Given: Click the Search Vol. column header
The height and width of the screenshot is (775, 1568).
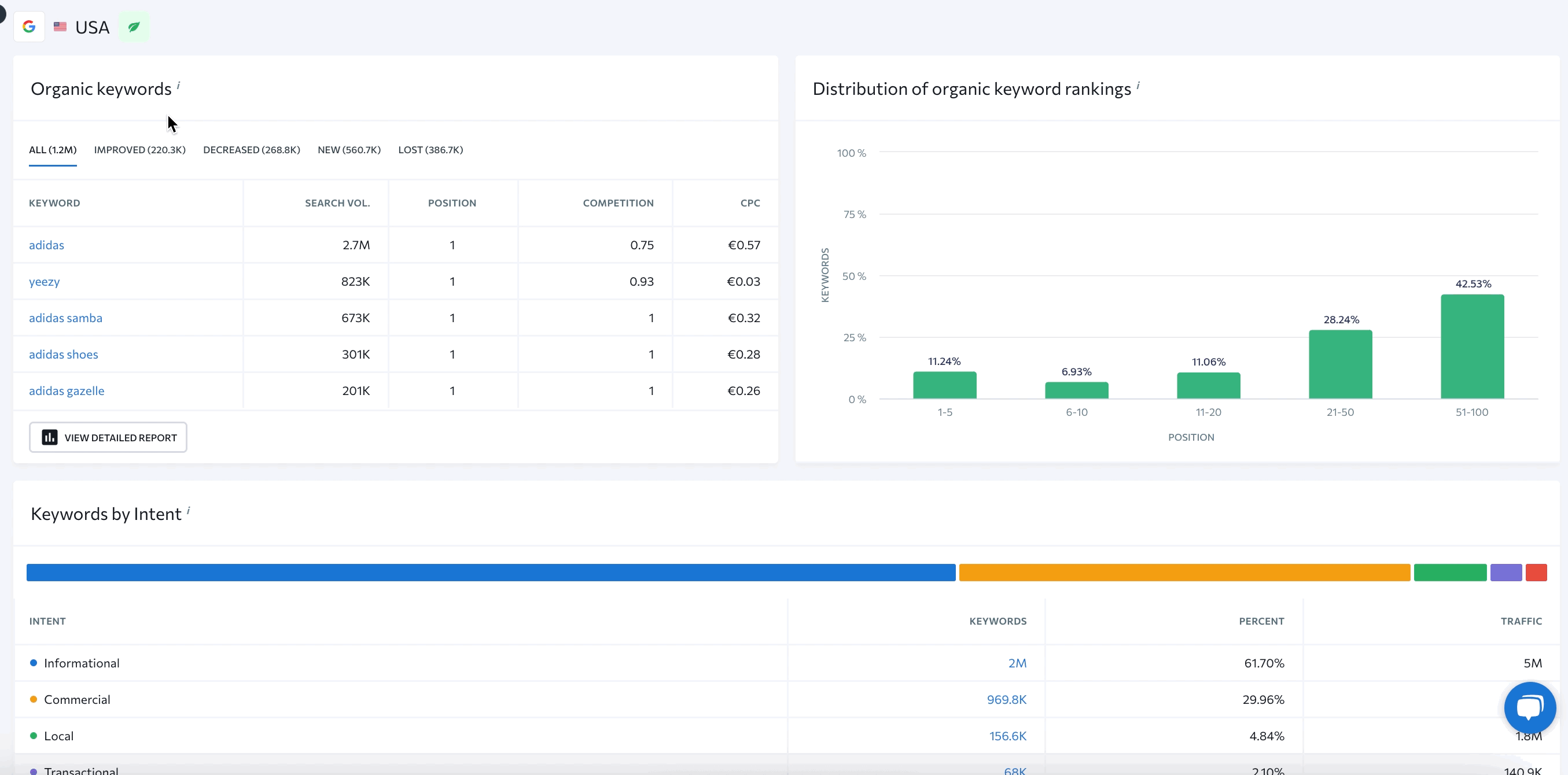Looking at the screenshot, I should (x=337, y=203).
